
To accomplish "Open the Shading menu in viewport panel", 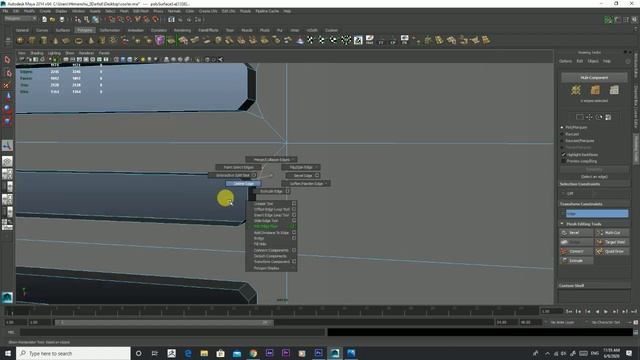I will [x=36, y=53].
